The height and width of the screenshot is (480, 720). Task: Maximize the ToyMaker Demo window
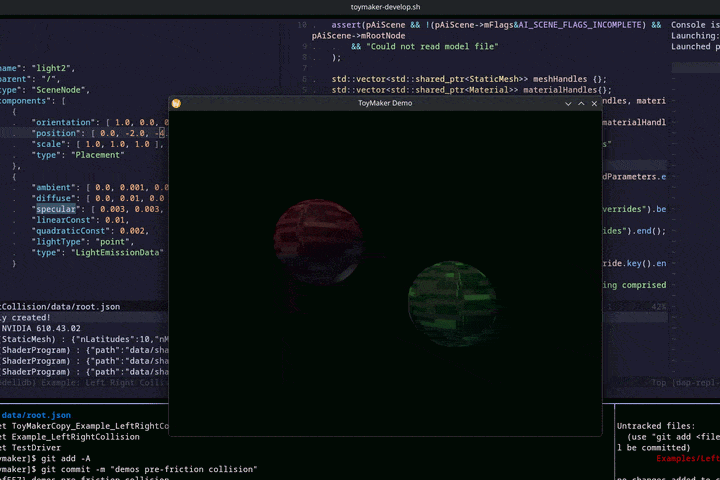581,104
